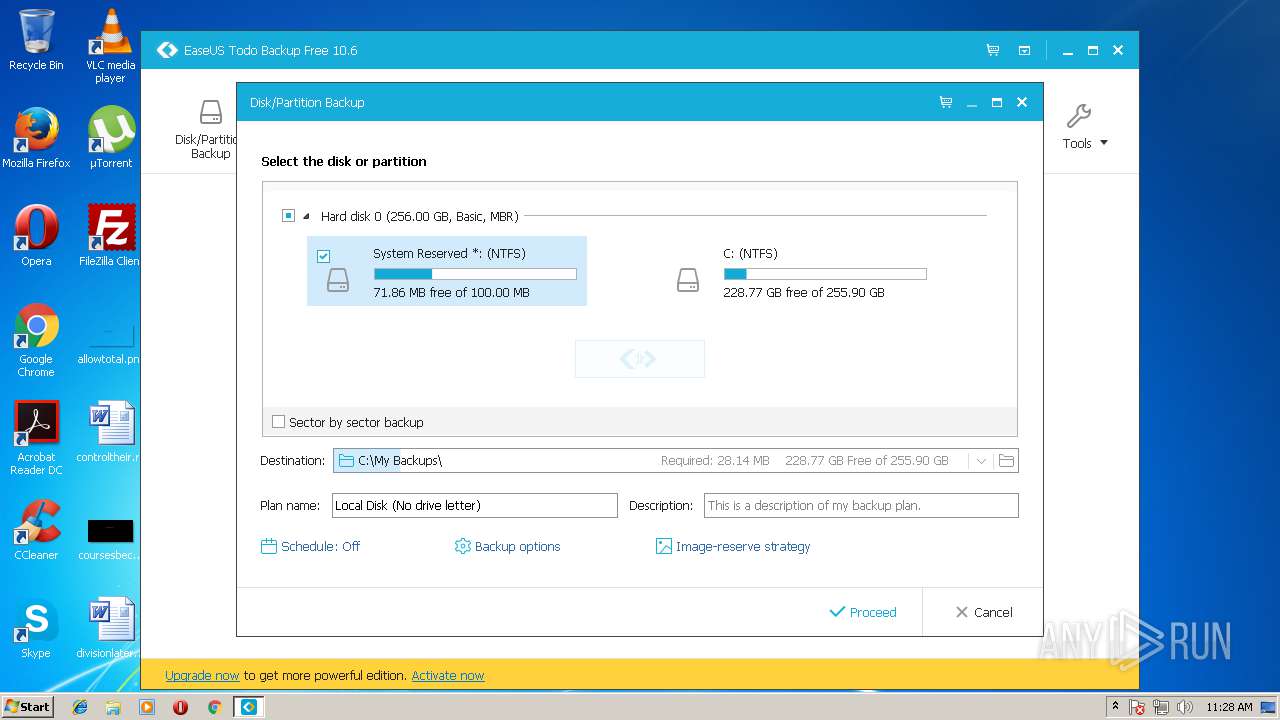Select the System Reserved partition drive icon
1280x720 pixels.
coord(338,280)
